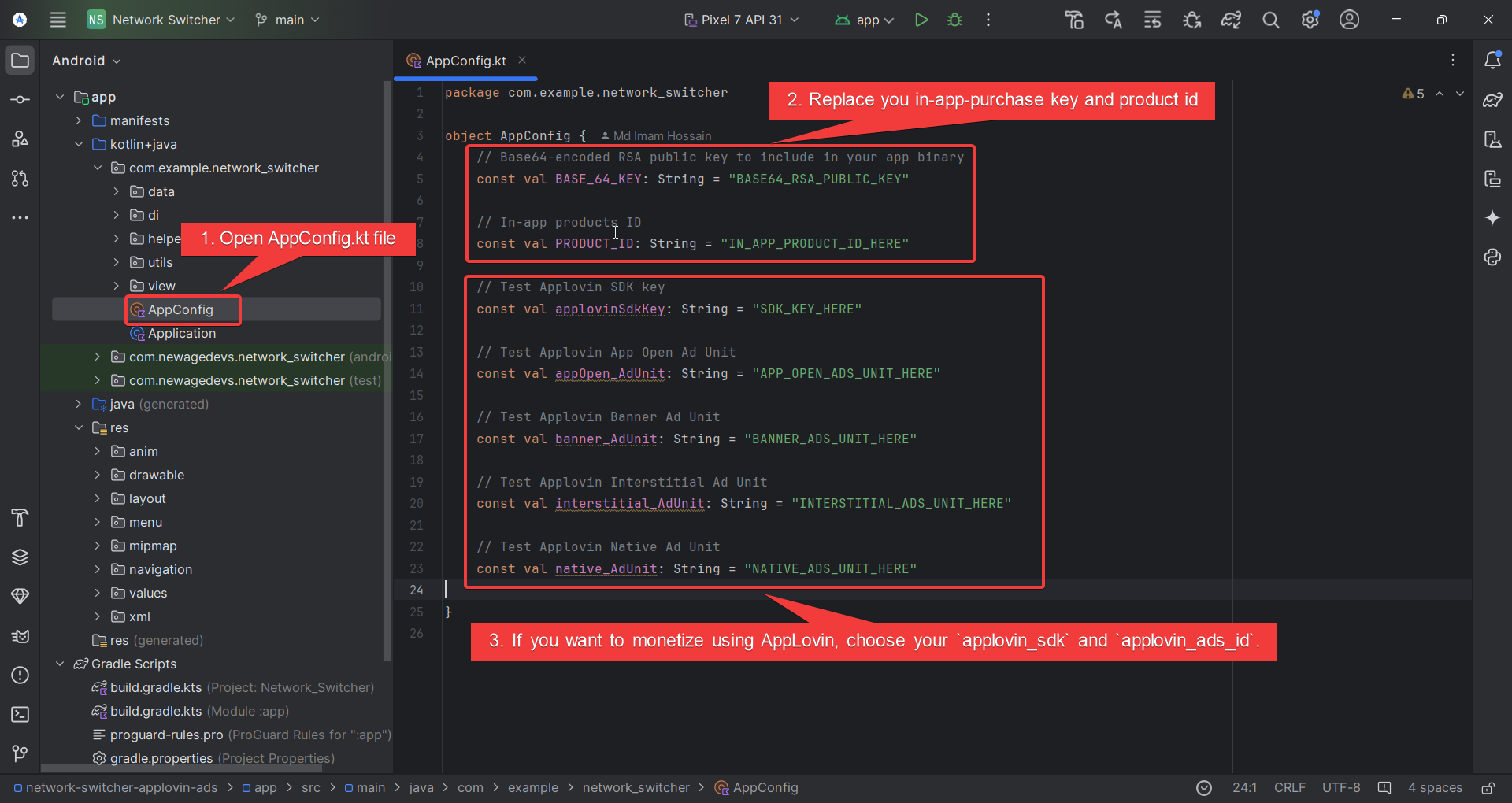This screenshot has width=1512, height=803.
Task: Collapse the com.example.network_switcher package
Action: tap(97, 168)
